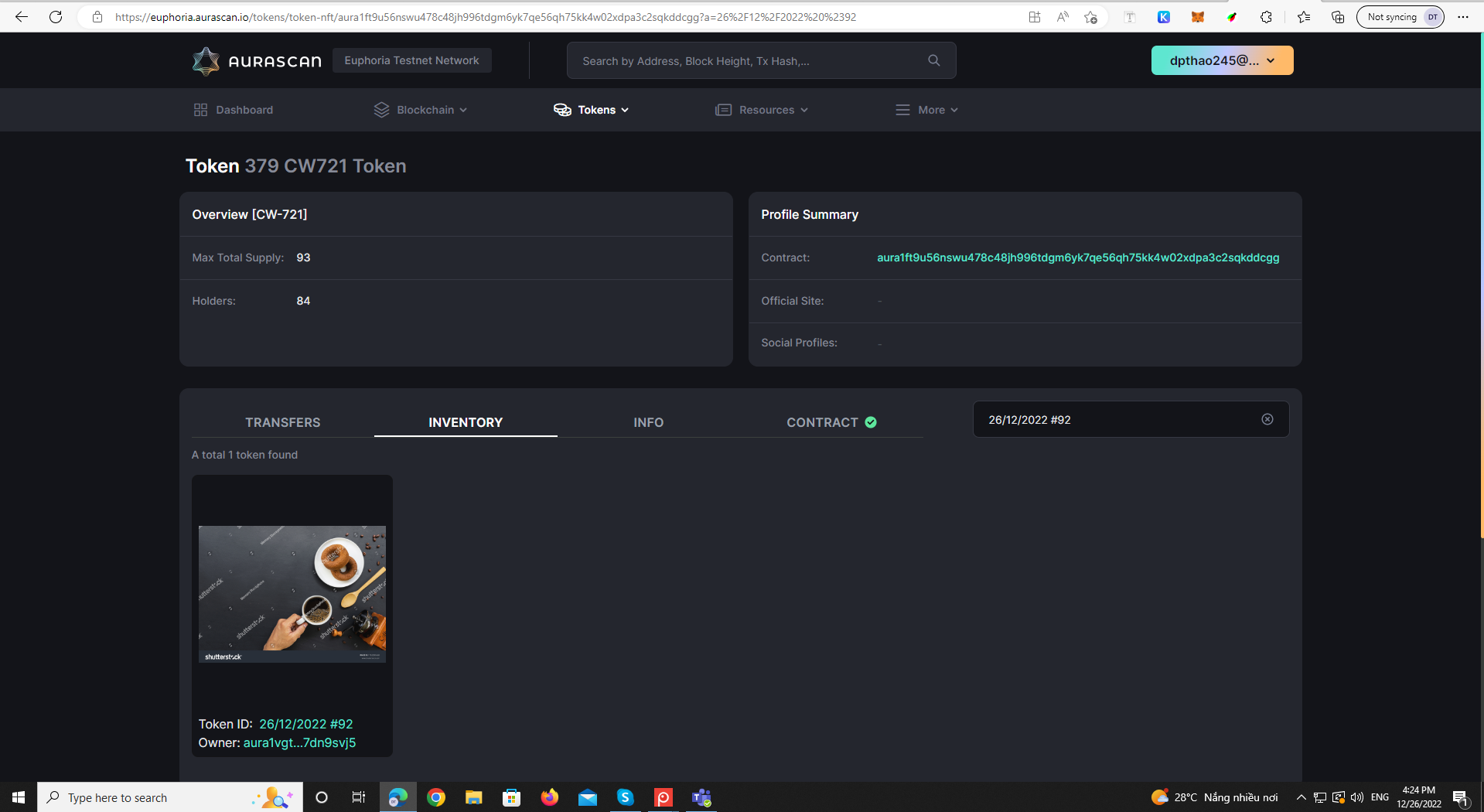
Task: Open the contract address link aura1ft9u56nswu...
Action: (x=1077, y=258)
